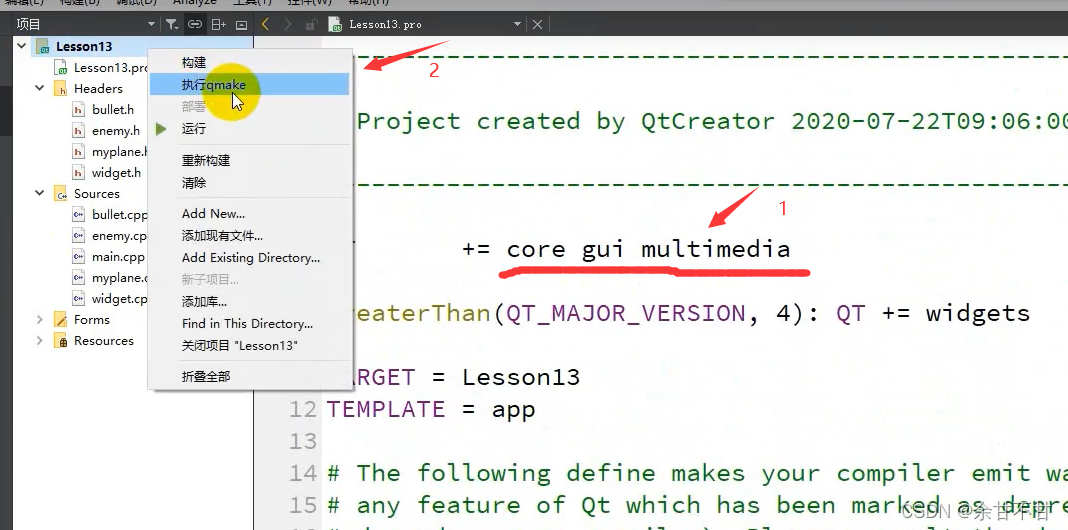Open enemy.cpp source file
This screenshot has height=530, width=1068.
click(x=120, y=236)
